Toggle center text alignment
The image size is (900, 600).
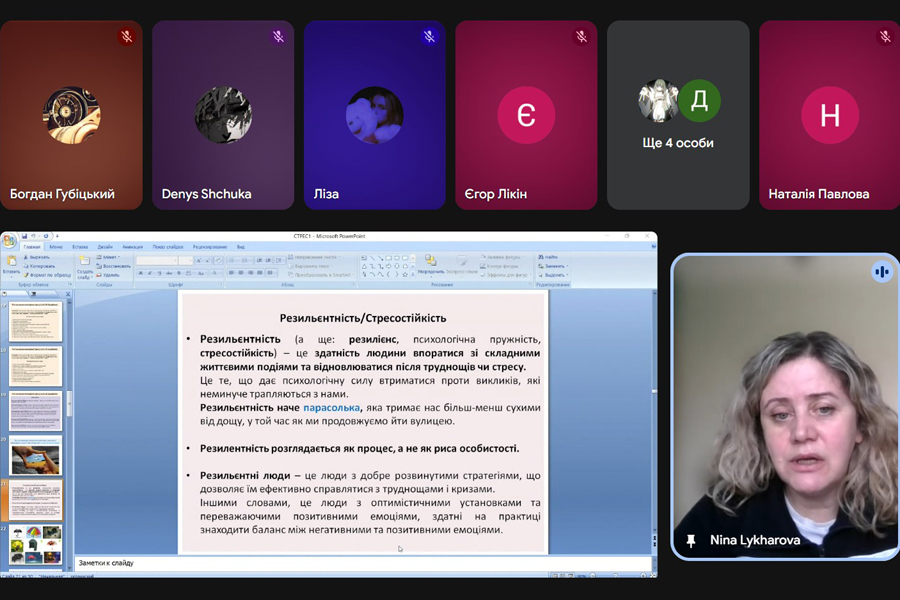coord(241,273)
